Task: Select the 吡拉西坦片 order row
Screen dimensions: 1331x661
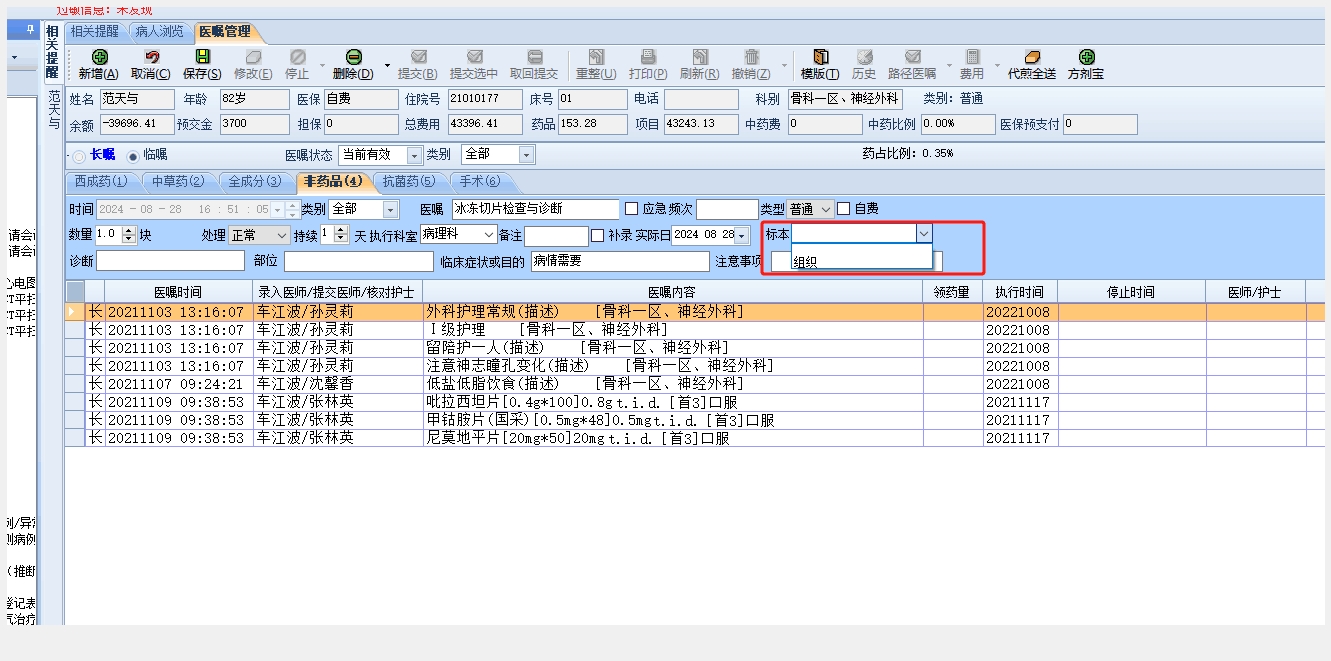Action: pos(696,402)
